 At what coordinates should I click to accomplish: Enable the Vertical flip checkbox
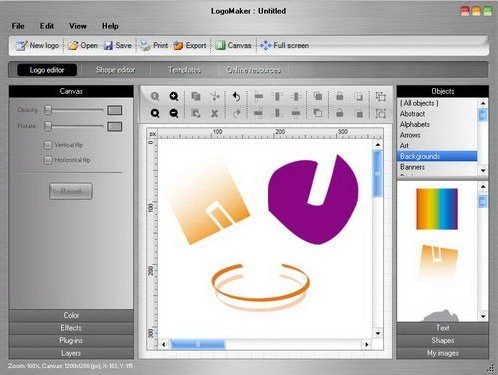[48, 145]
